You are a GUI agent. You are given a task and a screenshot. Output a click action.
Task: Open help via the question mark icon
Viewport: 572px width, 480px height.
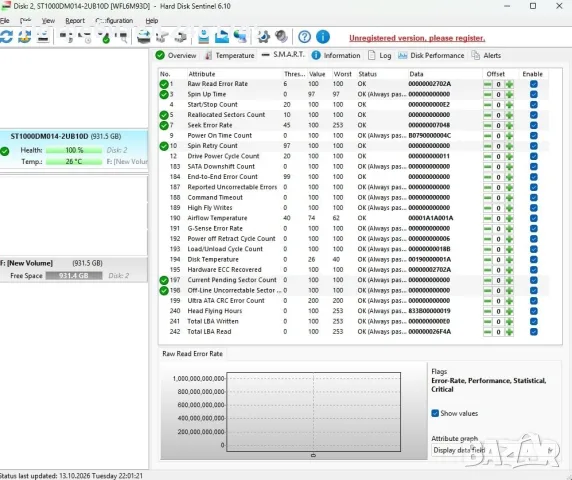(x=304, y=37)
